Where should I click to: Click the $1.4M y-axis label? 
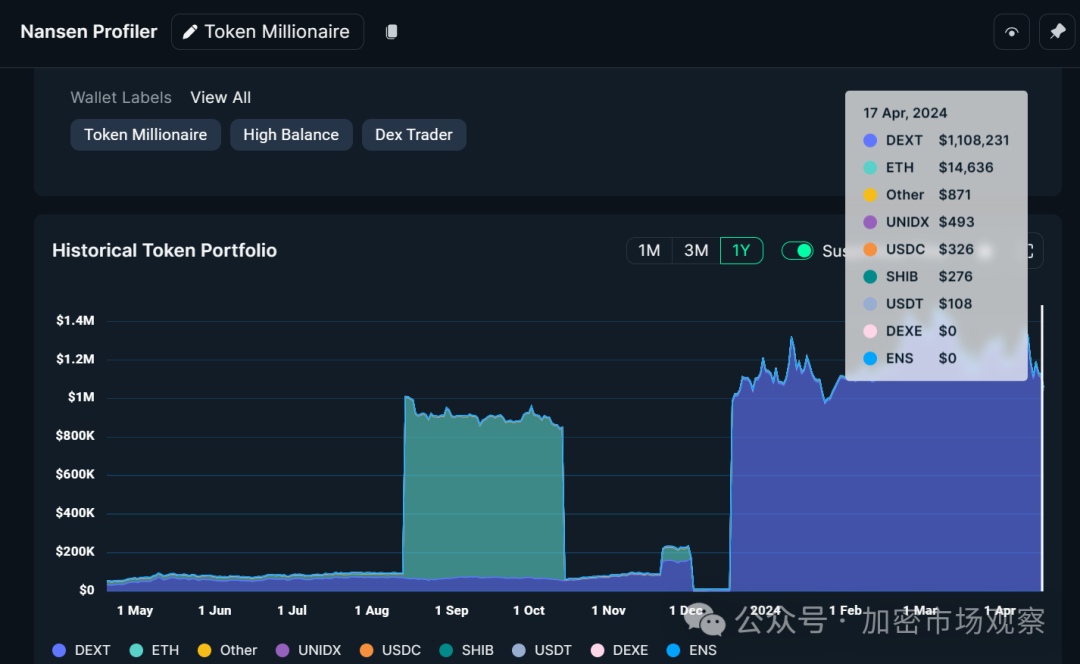click(75, 320)
